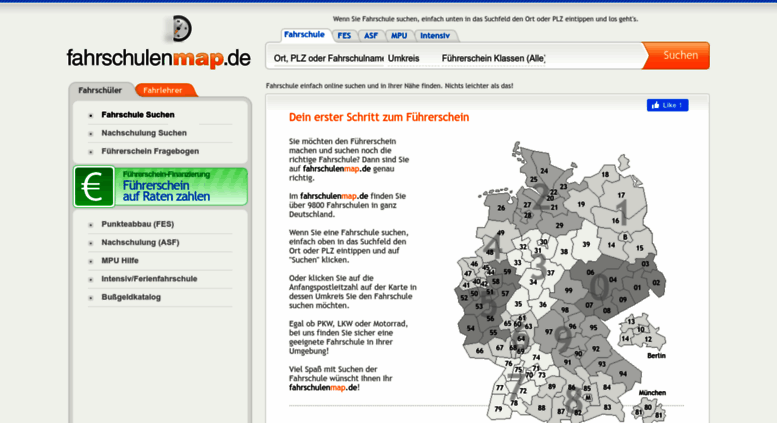Click the Facebook Like button
Viewport: 777px width, 423px height.
coord(667,105)
